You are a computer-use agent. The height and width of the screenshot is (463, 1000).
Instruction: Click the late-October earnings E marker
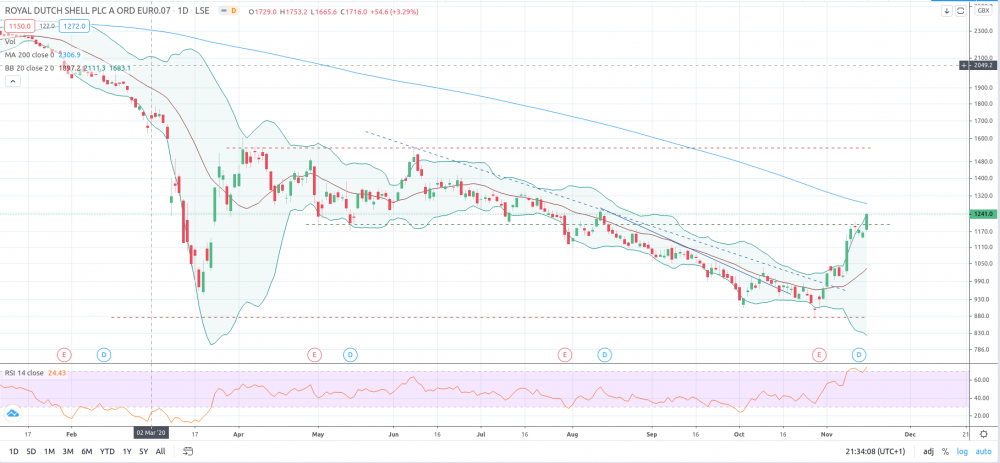(819, 353)
